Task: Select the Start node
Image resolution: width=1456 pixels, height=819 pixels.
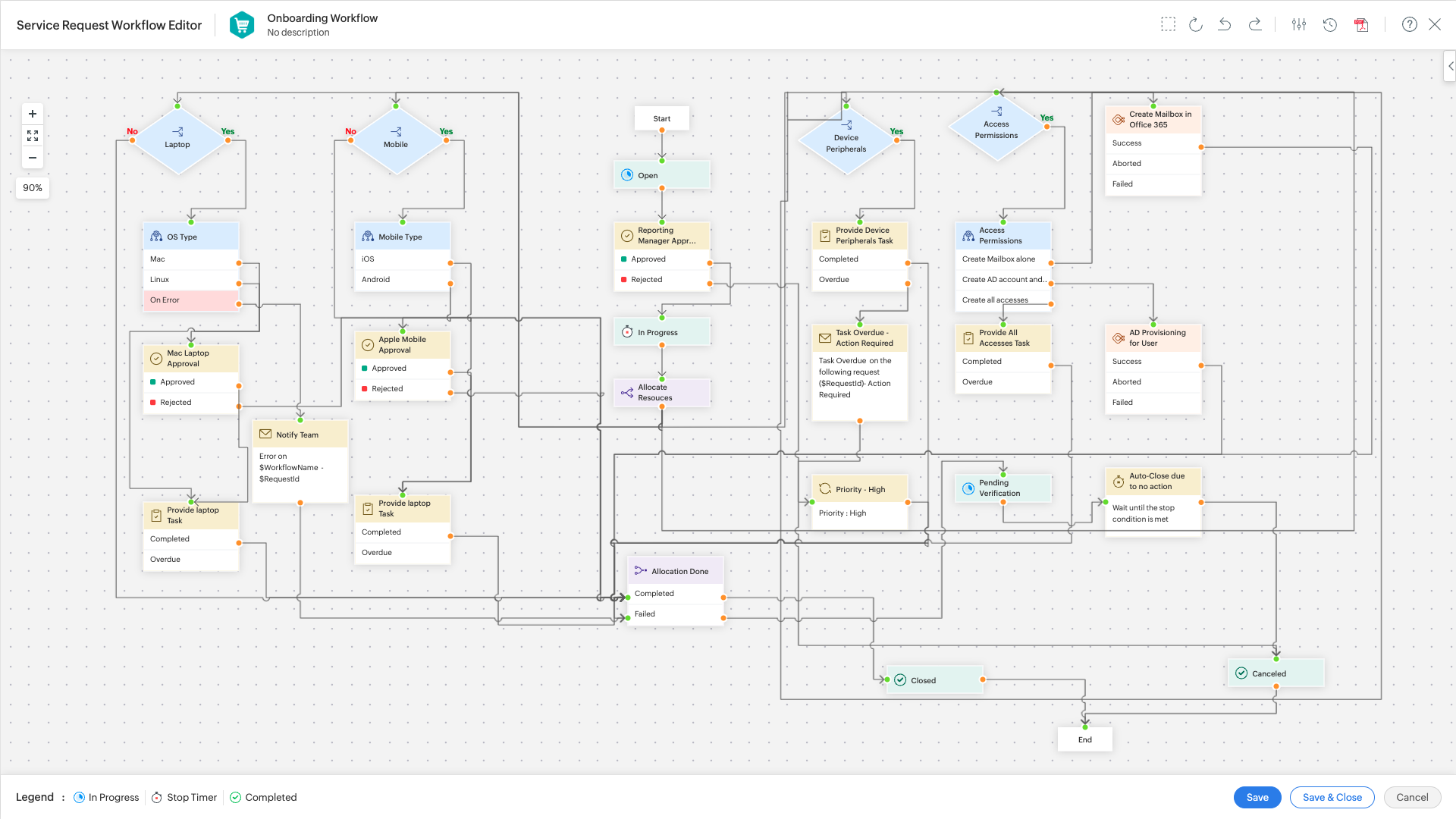Action: [661, 118]
